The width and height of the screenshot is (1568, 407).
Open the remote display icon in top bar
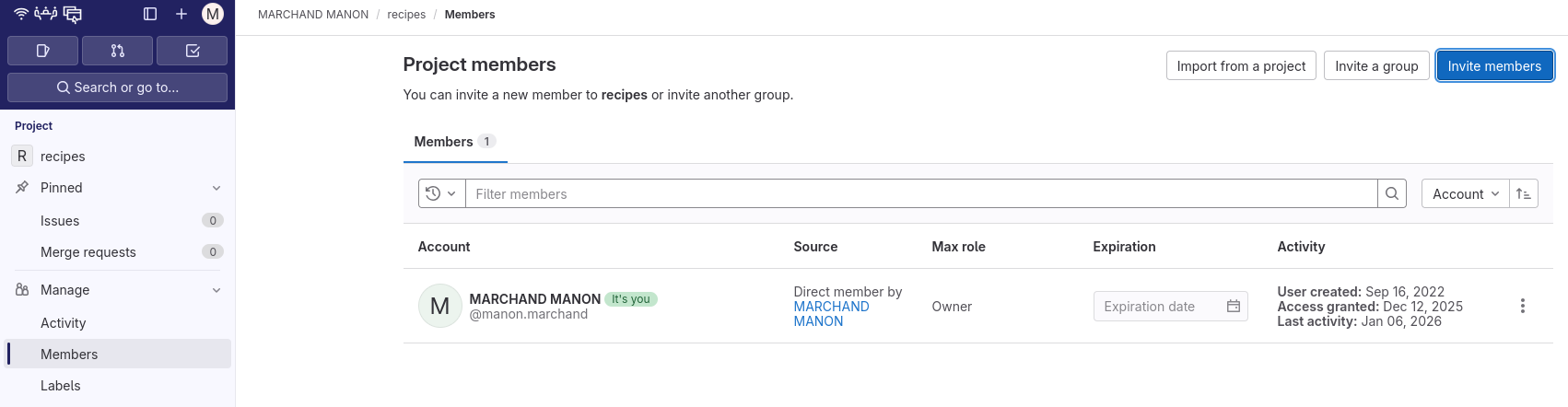coord(73,14)
